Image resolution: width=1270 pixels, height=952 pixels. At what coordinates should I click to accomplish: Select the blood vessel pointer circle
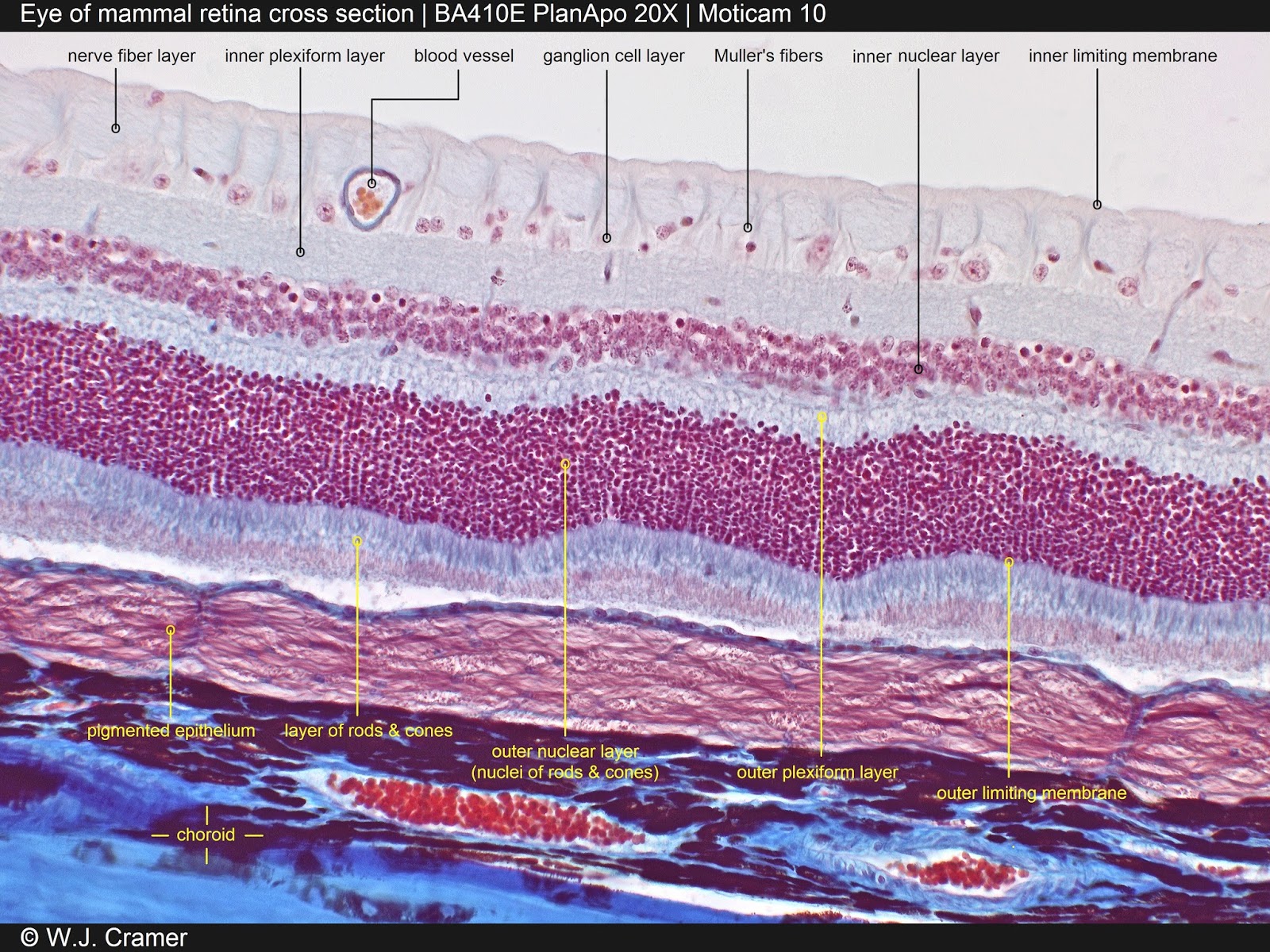(x=371, y=183)
